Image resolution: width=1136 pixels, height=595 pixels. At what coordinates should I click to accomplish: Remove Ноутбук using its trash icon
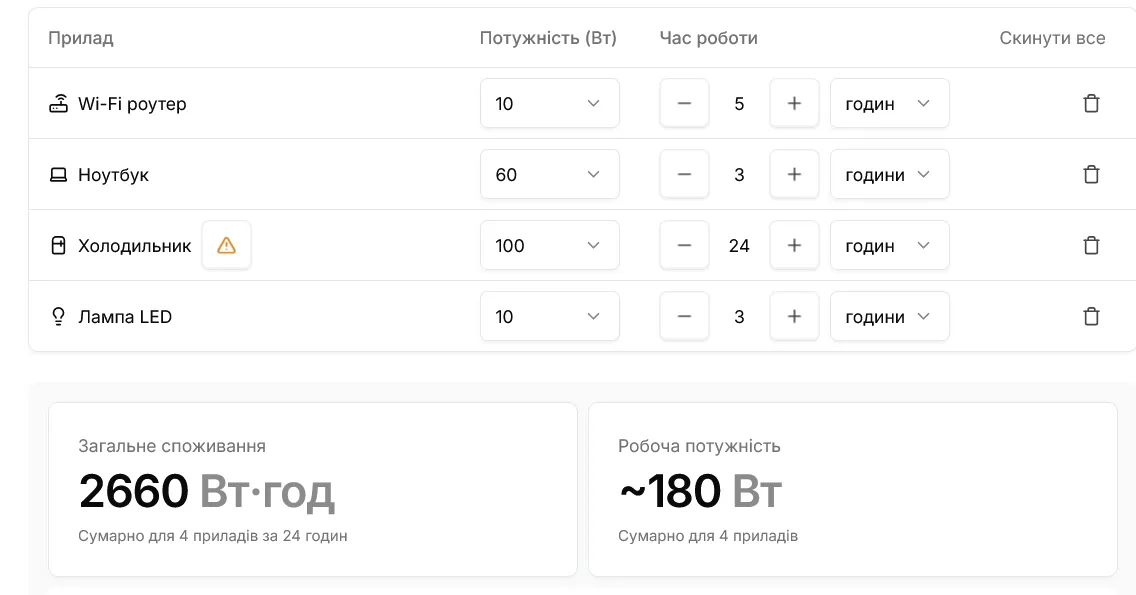(1091, 174)
